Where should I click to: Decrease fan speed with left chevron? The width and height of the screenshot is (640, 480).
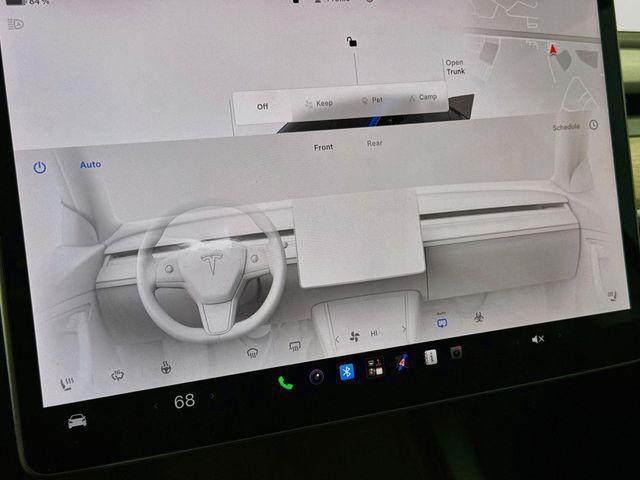coord(337,339)
